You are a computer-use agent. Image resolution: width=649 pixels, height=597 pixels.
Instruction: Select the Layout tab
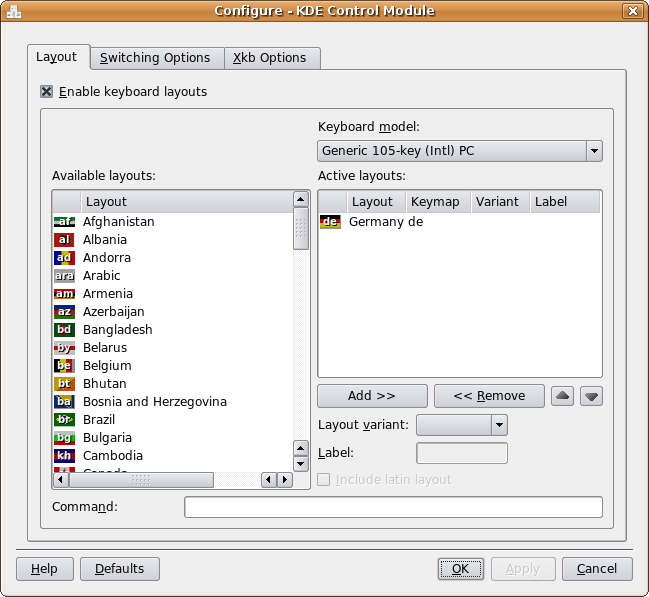tap(58, 57)
